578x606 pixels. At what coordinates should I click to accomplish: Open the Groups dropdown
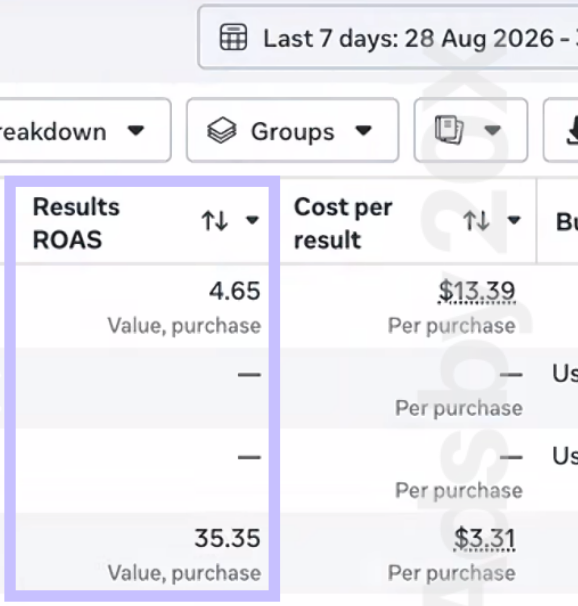292,130
